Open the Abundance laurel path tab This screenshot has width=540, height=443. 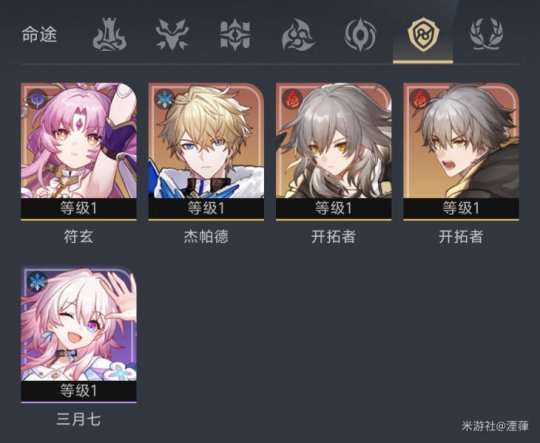[486, 34]
